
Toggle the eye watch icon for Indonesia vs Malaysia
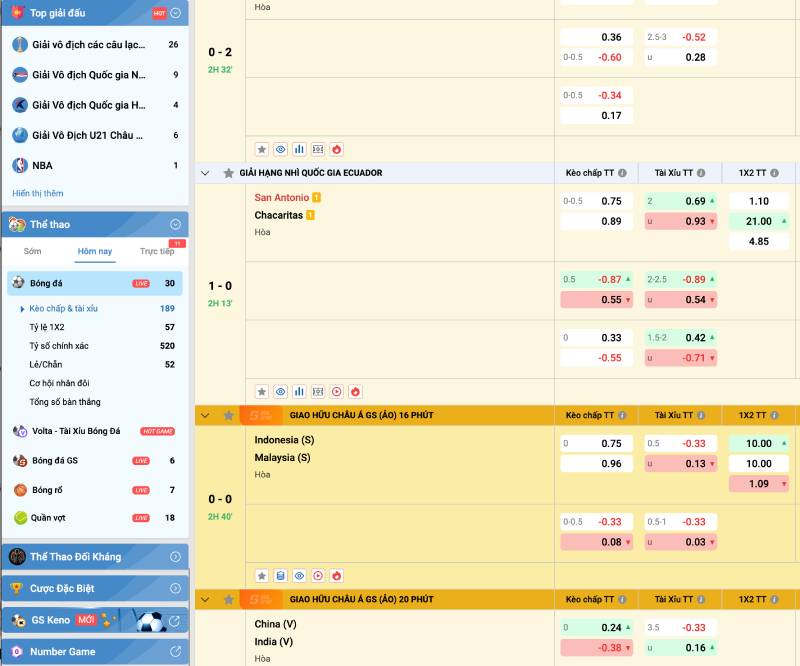[299, 576]
